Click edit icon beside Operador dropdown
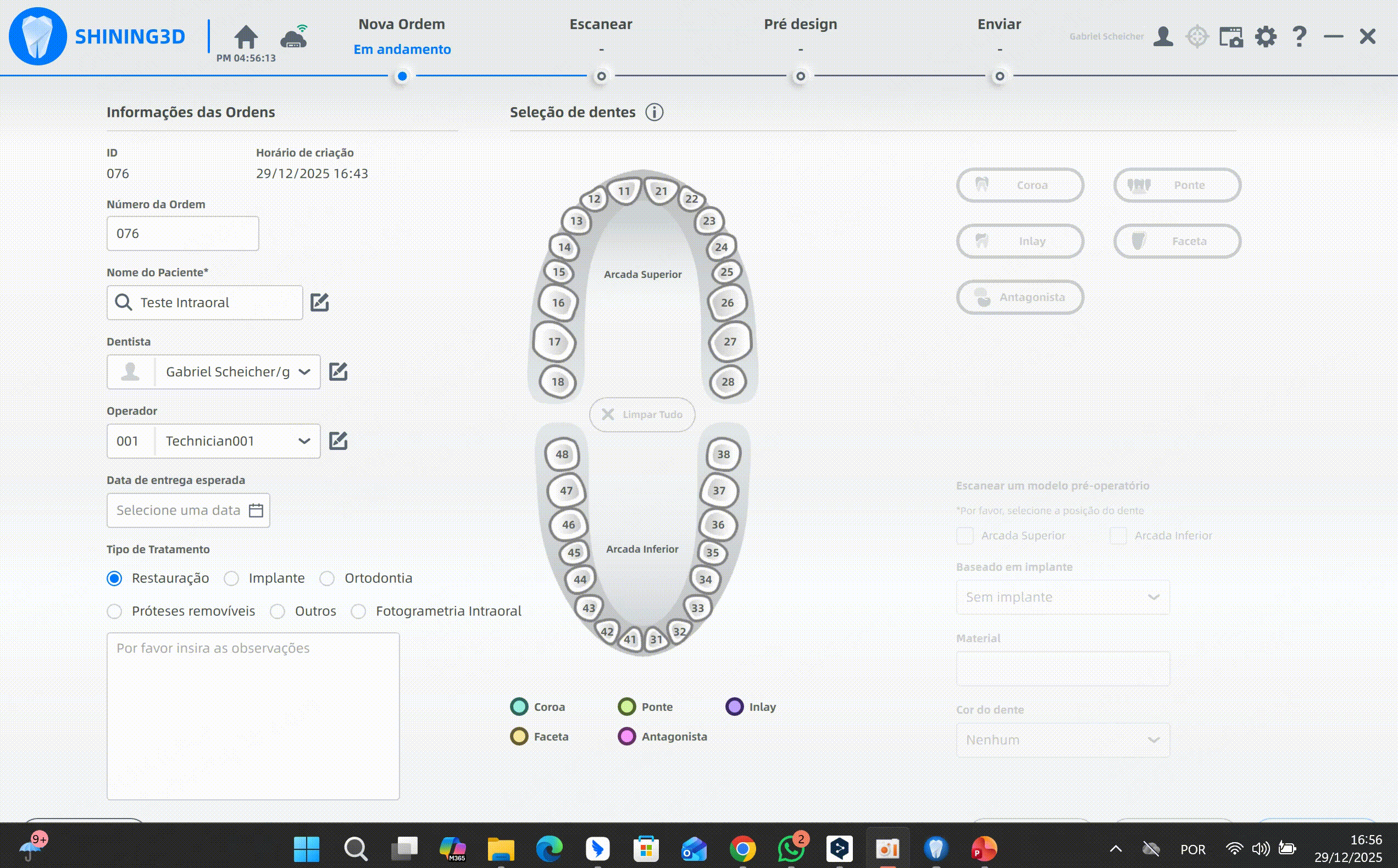This screenshot has height=868, width=1398. click(338, 441)
